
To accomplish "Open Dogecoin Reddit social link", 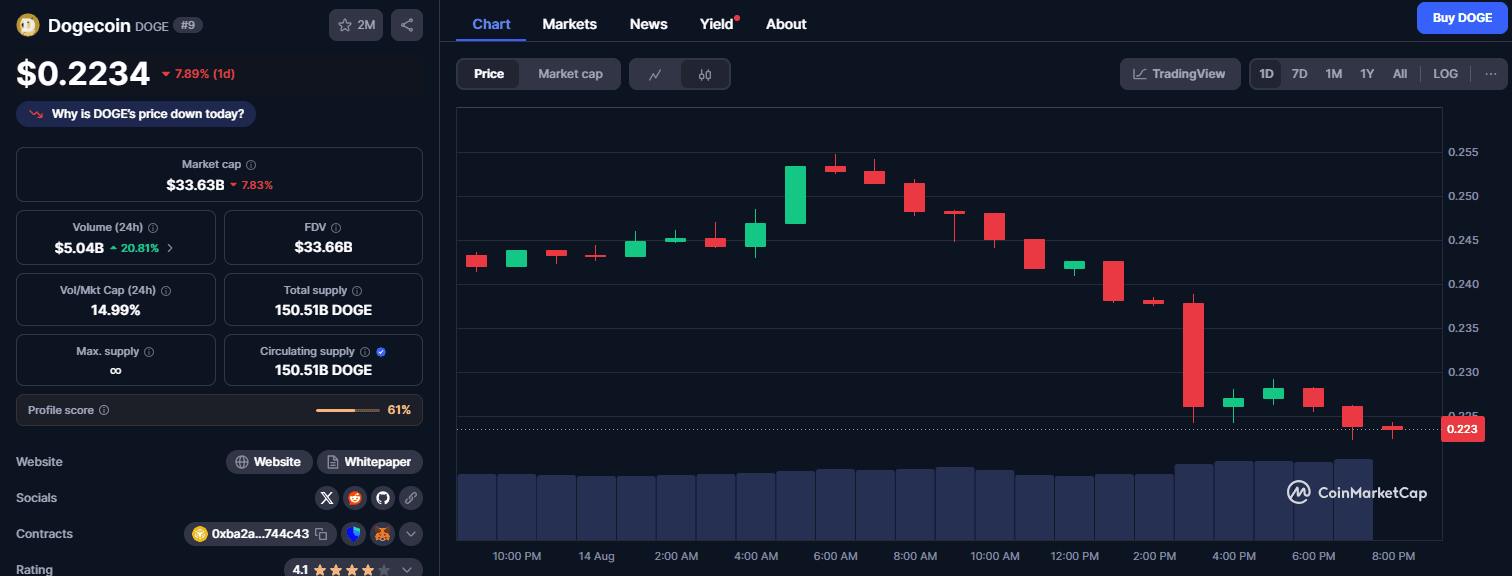I will tap(355, 498).
